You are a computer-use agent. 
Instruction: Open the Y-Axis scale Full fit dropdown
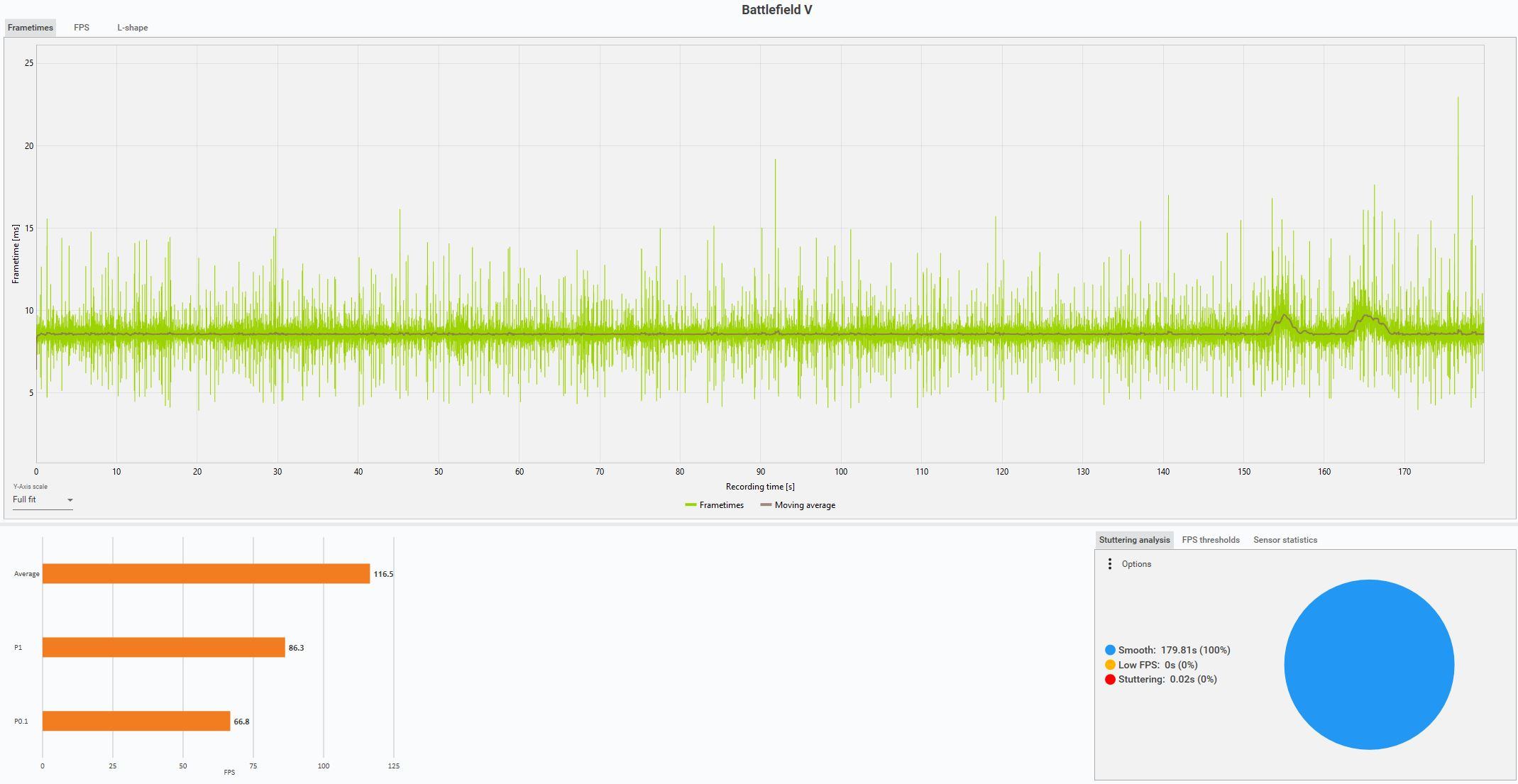43,500
